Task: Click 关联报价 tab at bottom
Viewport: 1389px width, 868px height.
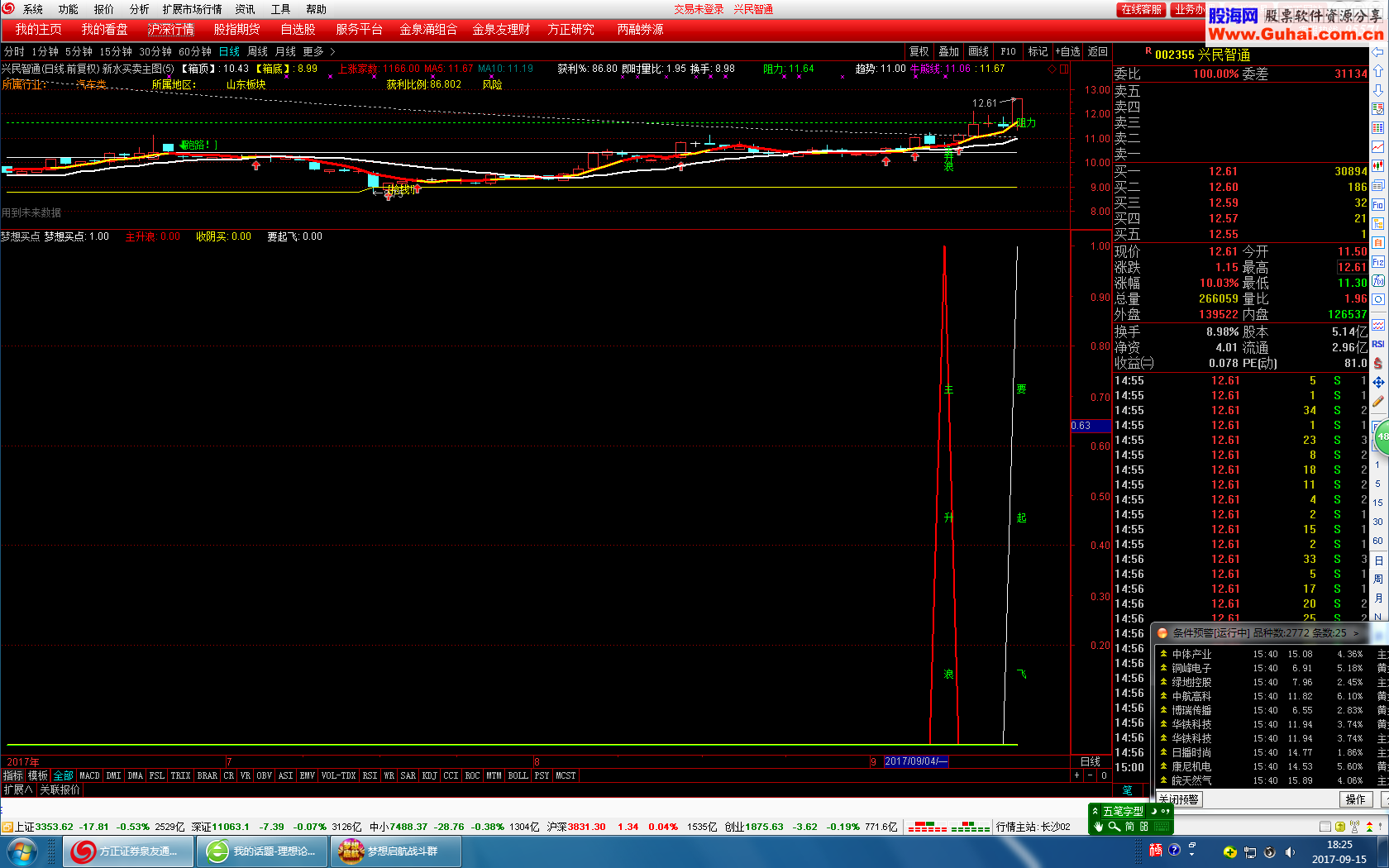Action: 60,789
